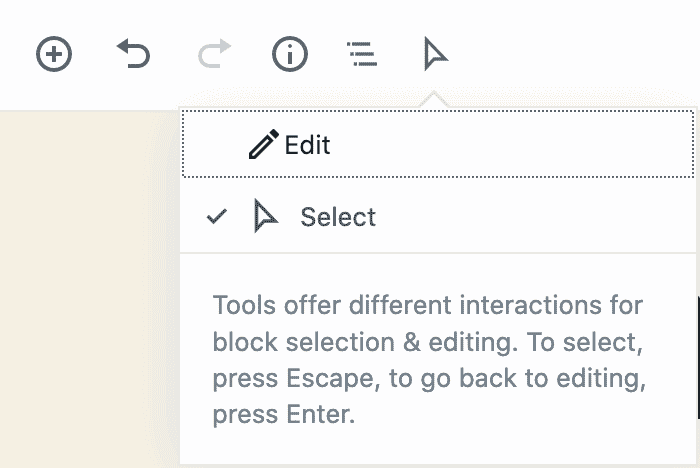Click the "Select" text label
Screen dimensions: 700x468
[x=338, y=217]
